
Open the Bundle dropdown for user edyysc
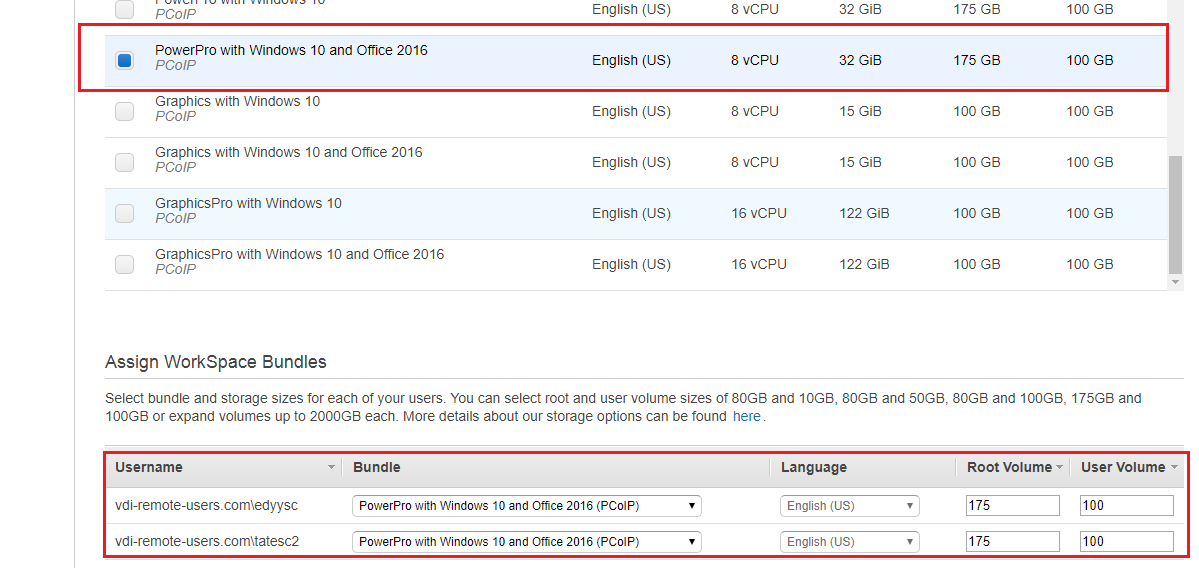(526, 506)
